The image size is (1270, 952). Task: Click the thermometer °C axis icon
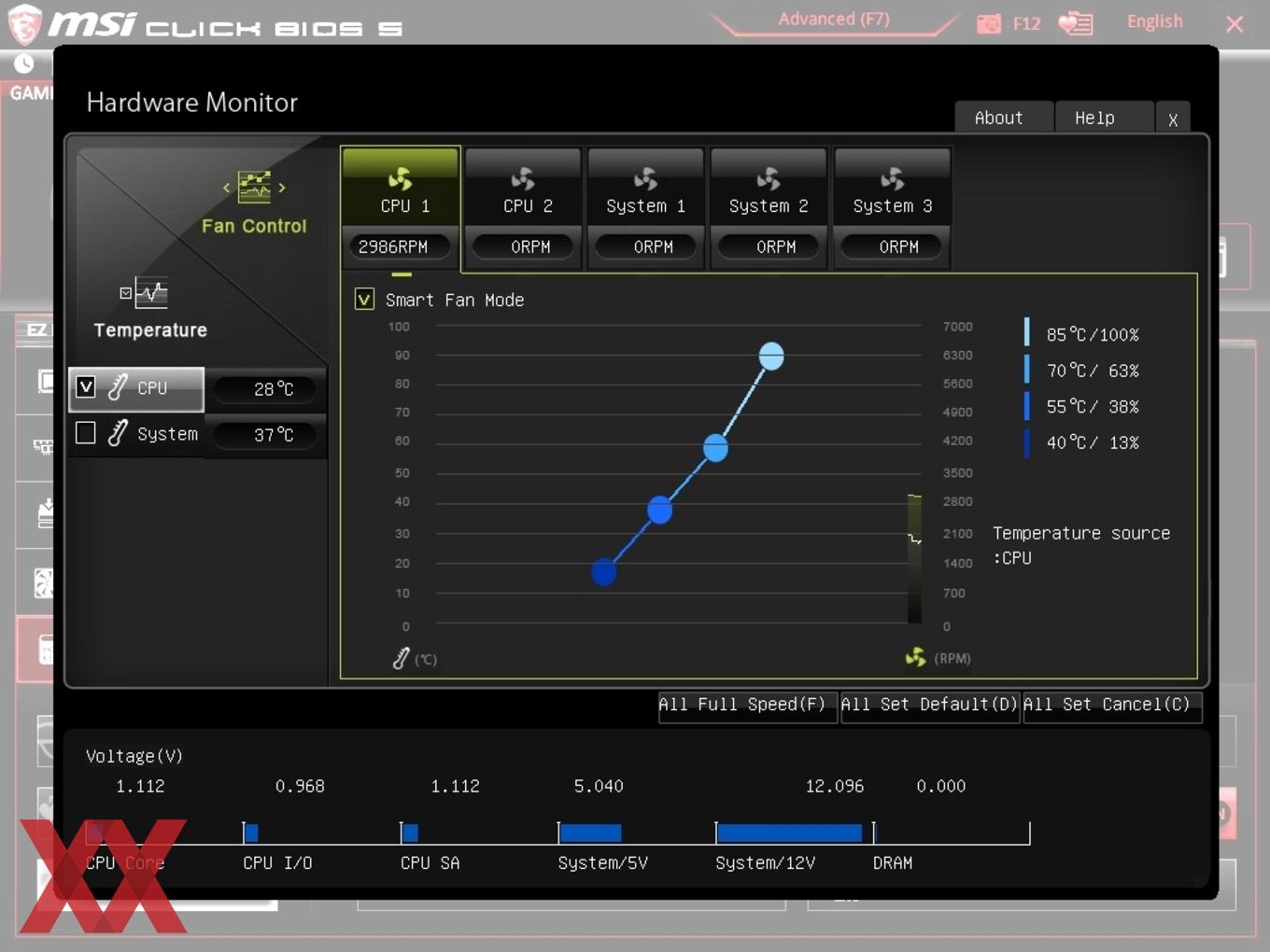coord(401,659)
